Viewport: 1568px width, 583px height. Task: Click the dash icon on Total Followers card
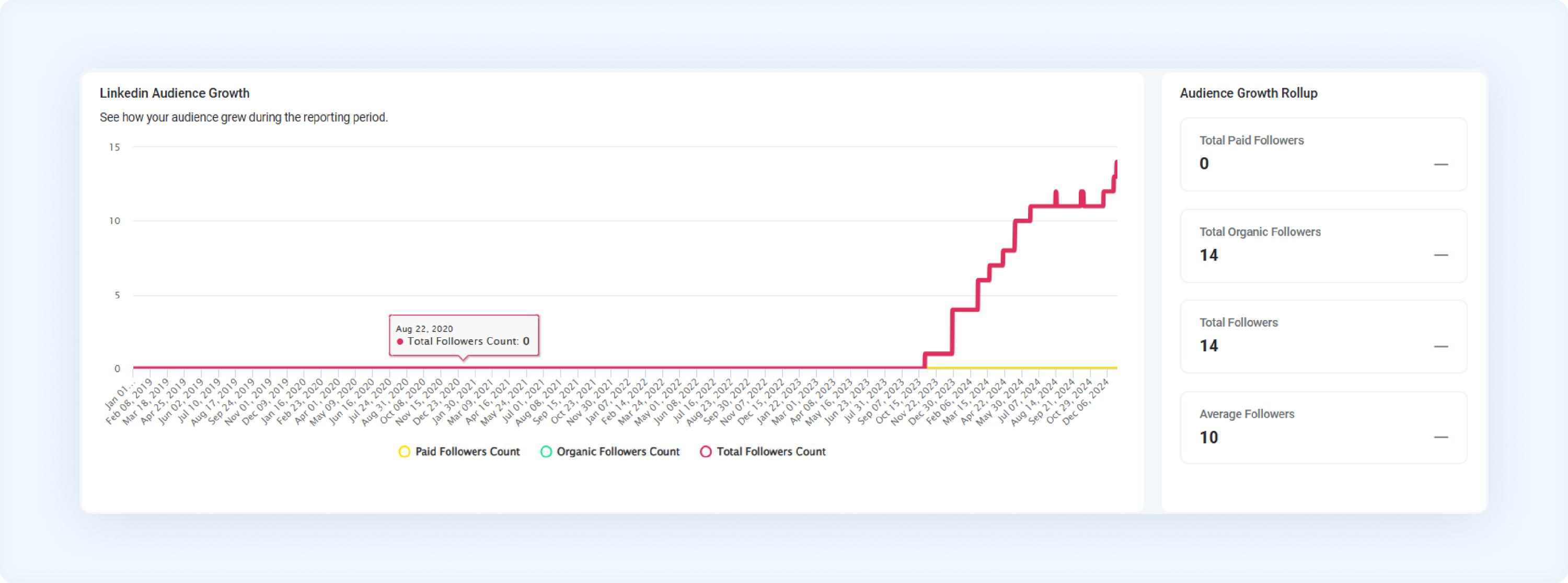point(1440,347)
